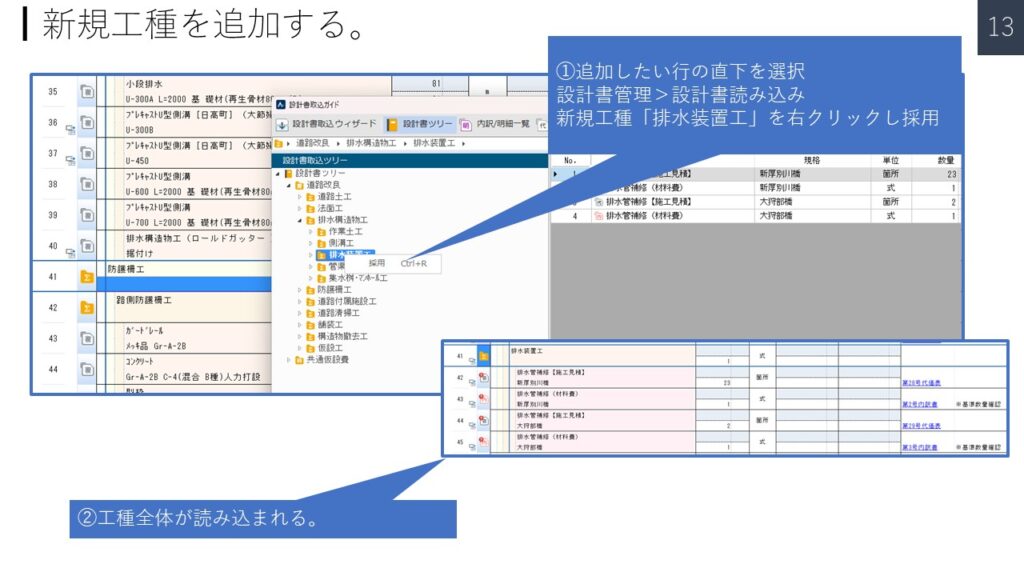Choose 採用 from the context menu
The height and width of the screenshot is (576, 1024).
pos(377,263)
